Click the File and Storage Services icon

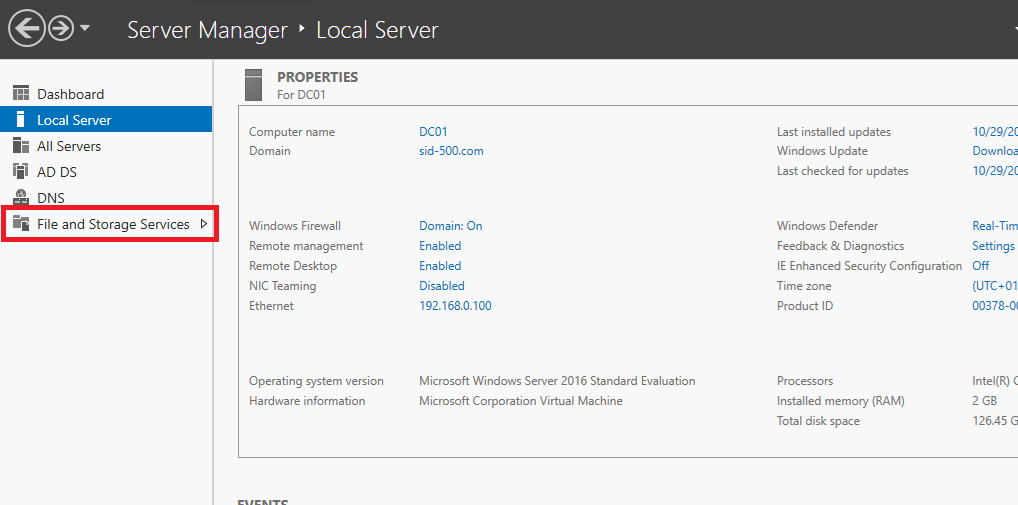[21, 224]
